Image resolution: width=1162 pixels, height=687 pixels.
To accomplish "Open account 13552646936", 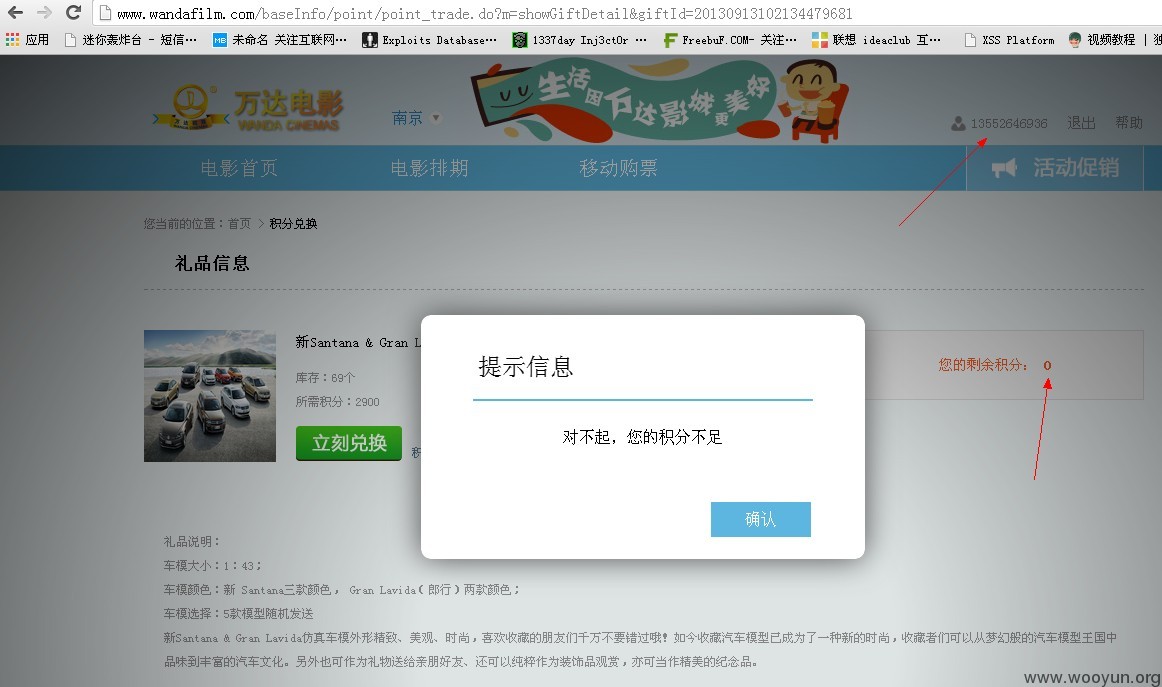I will tap(1009, 123).
